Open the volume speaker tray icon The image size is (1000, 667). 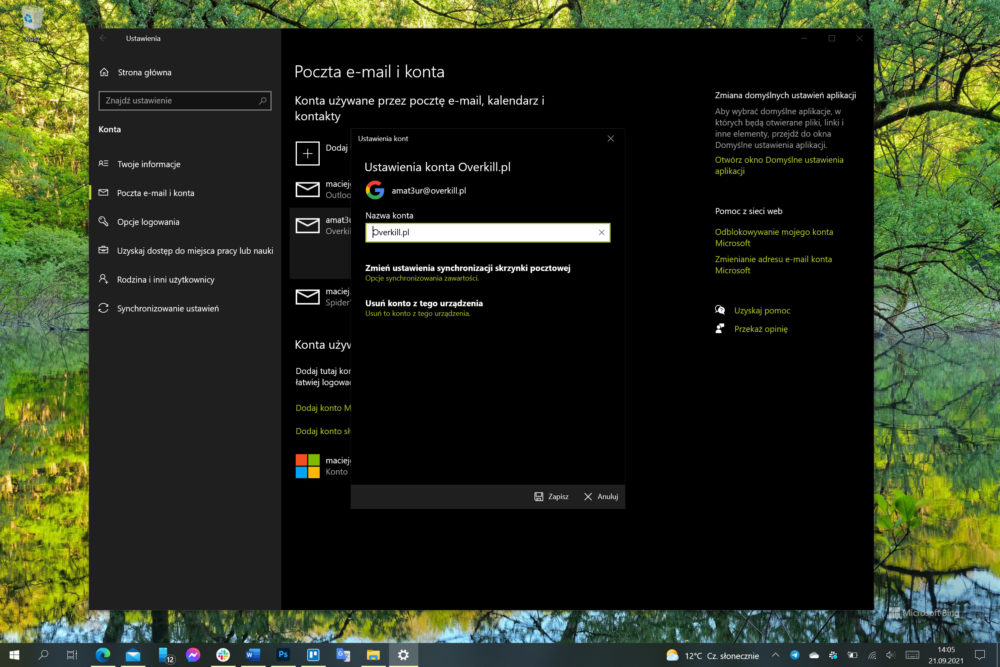coord(890,655)
